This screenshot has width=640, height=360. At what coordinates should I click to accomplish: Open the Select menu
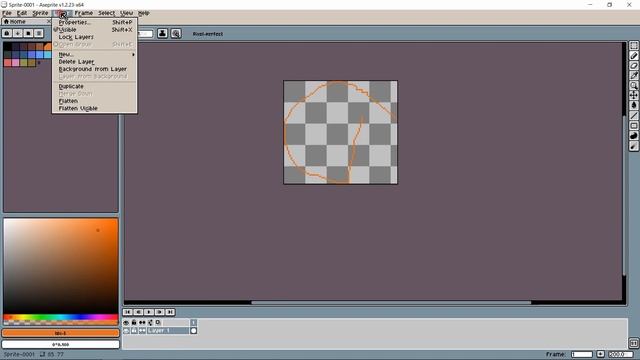coord(107,13)
